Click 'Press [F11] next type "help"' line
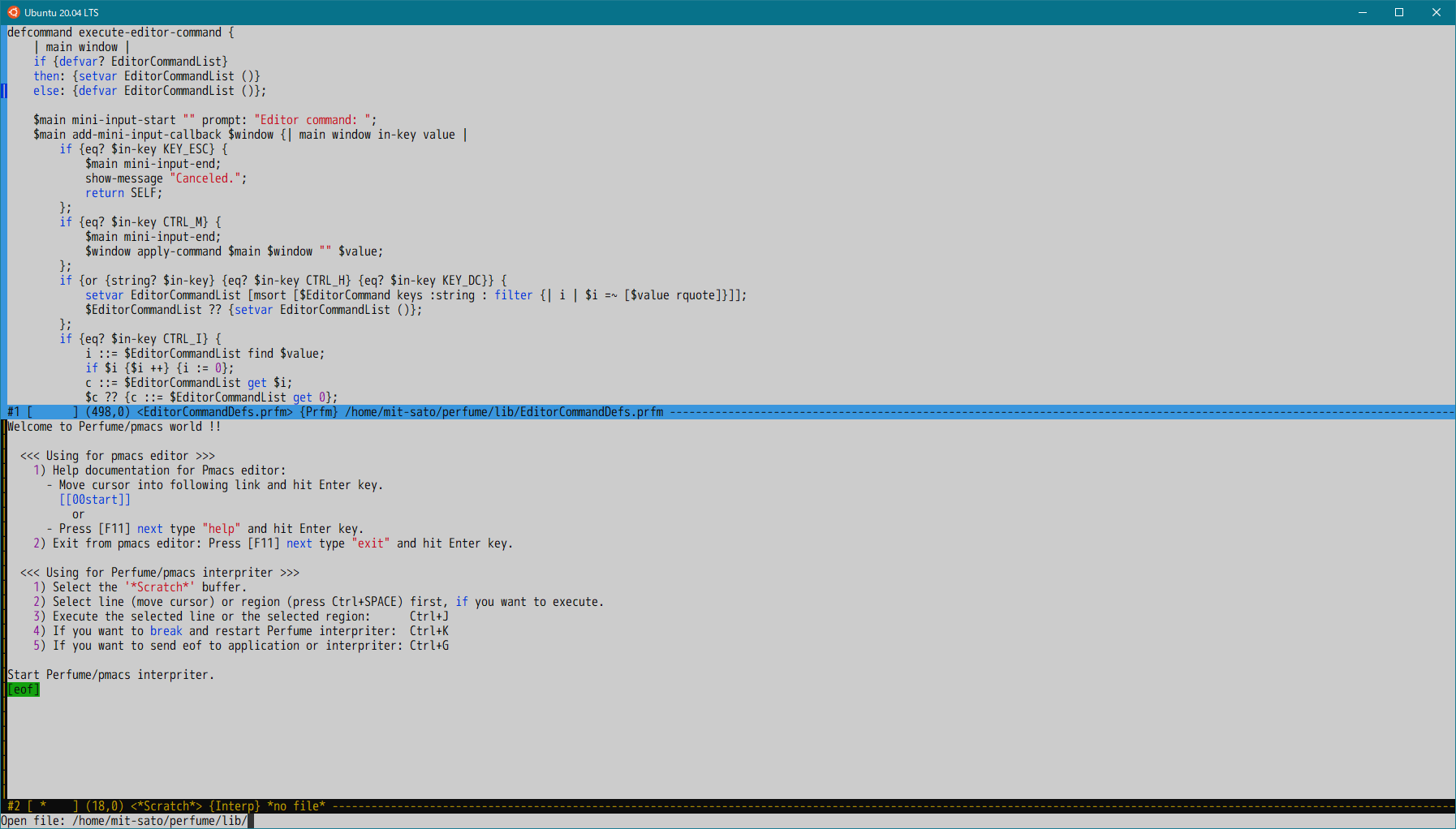 (205, 529)
